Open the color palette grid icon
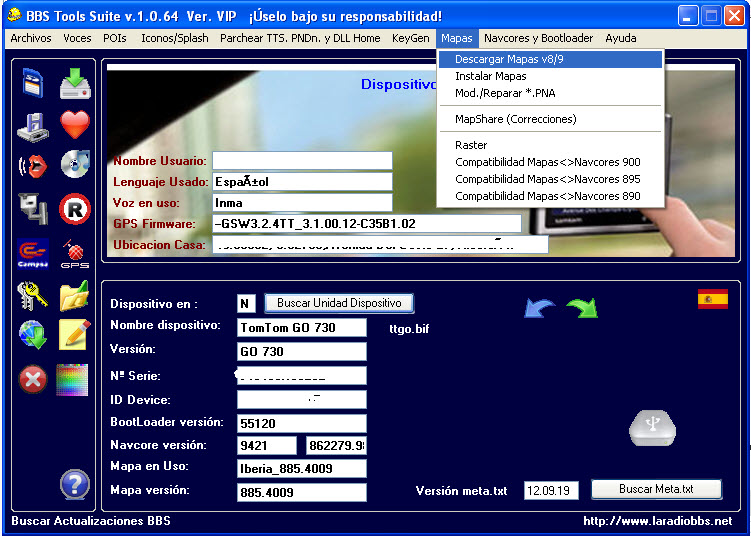This screenshot has width=751, height=536. 72,379
